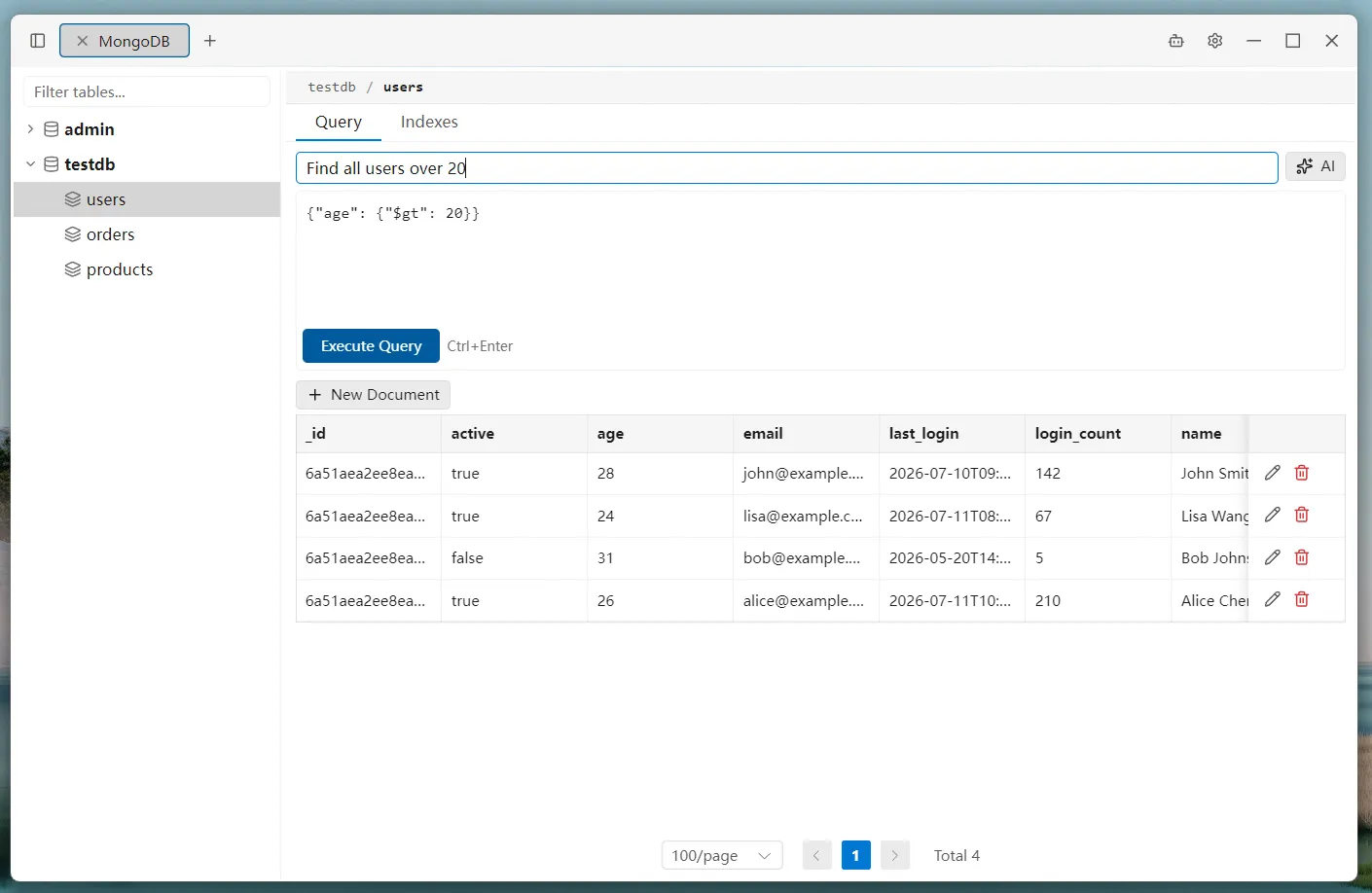Click the login_count column header
Image resolution: width=1372 pixels, height=893 pixels.
point(1099,434)
